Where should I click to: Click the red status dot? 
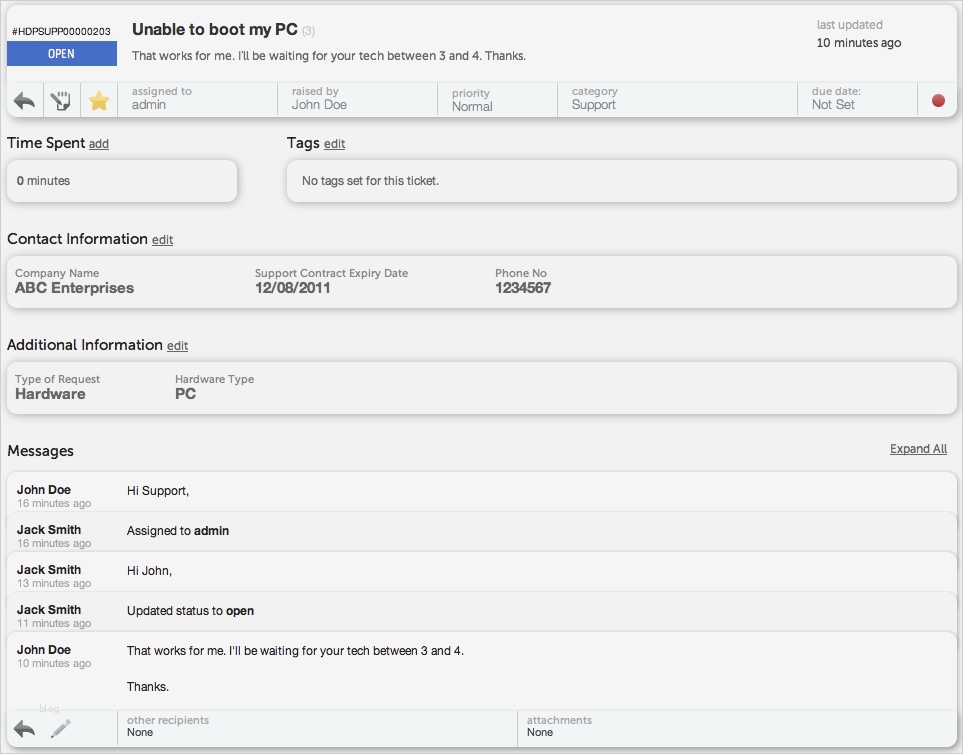tap(938, 100)
